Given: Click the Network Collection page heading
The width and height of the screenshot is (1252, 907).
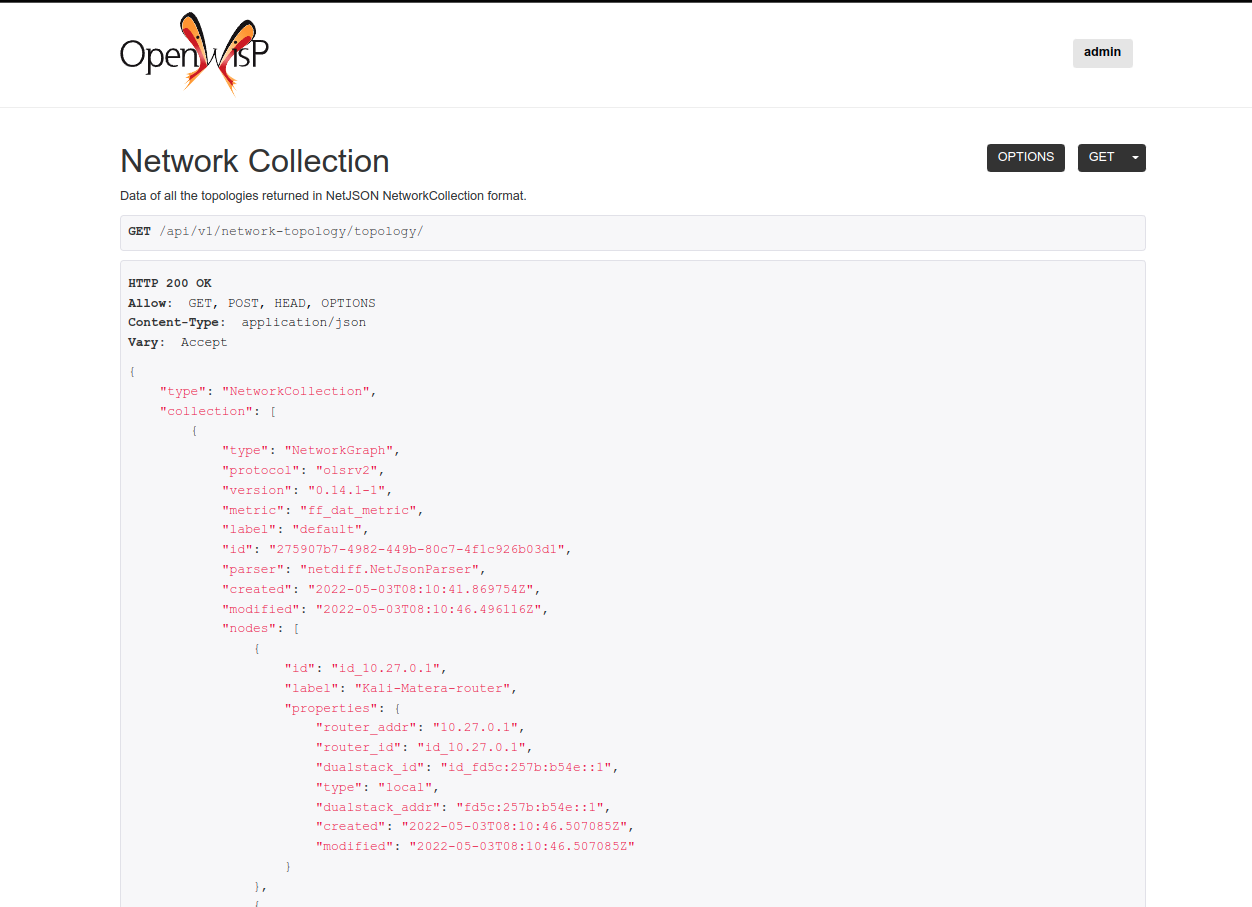Looking at the screenshot, I should click(254, 161).
